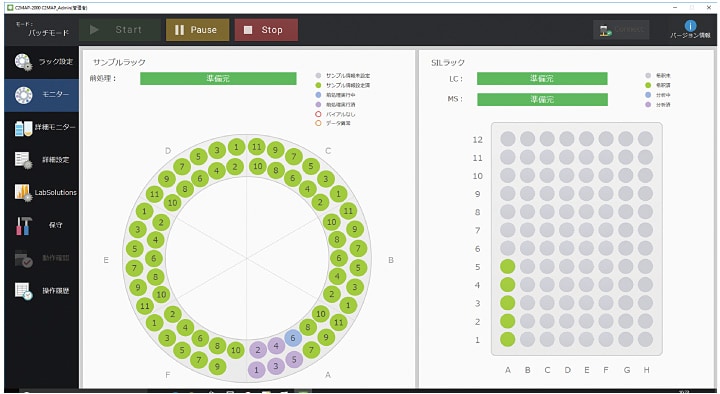720x394 pixels.
Task: Click green SIL rack well A5
Action: pos(507,266)
